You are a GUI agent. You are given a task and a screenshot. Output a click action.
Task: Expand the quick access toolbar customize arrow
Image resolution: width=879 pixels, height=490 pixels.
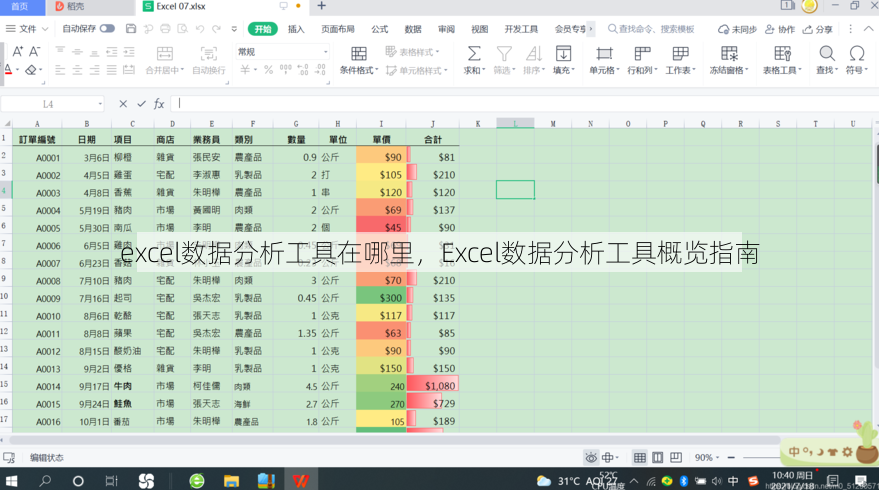234,29
